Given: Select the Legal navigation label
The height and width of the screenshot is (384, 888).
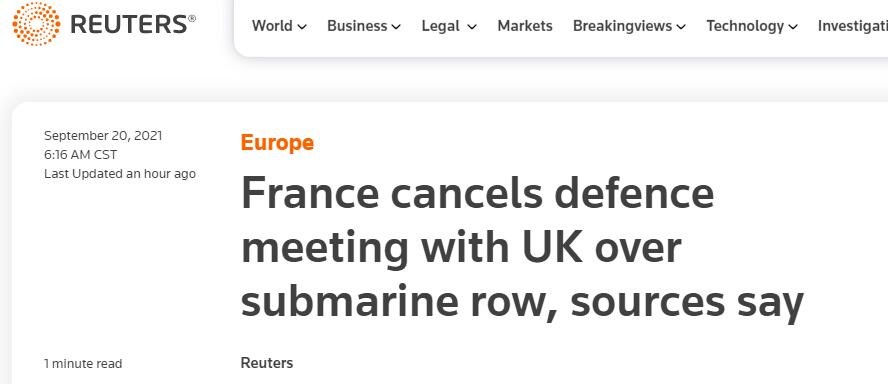Looking at the screenshot, I should 441,26.
